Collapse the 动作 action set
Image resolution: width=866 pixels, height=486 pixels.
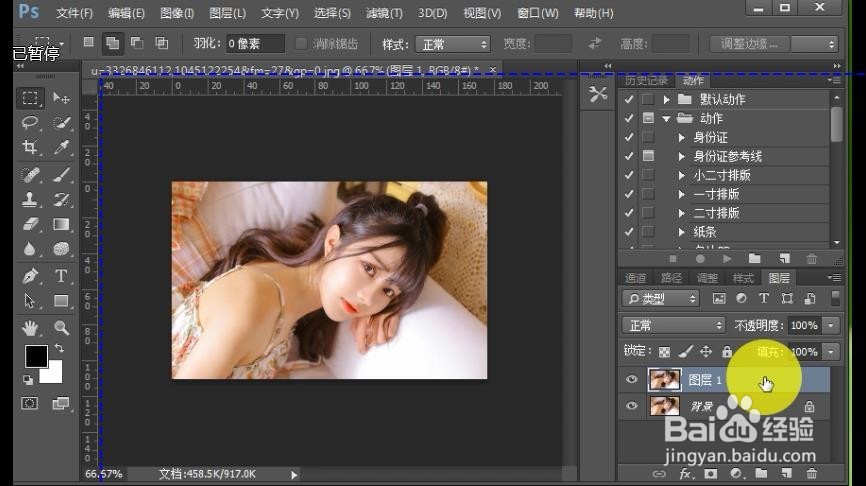pos(667,118)
